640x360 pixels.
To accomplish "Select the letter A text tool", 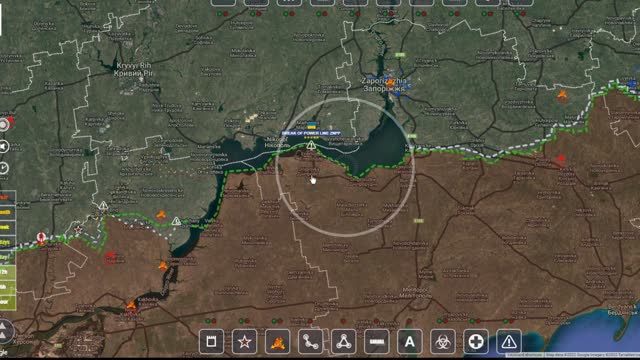I will tap(410, 341).
